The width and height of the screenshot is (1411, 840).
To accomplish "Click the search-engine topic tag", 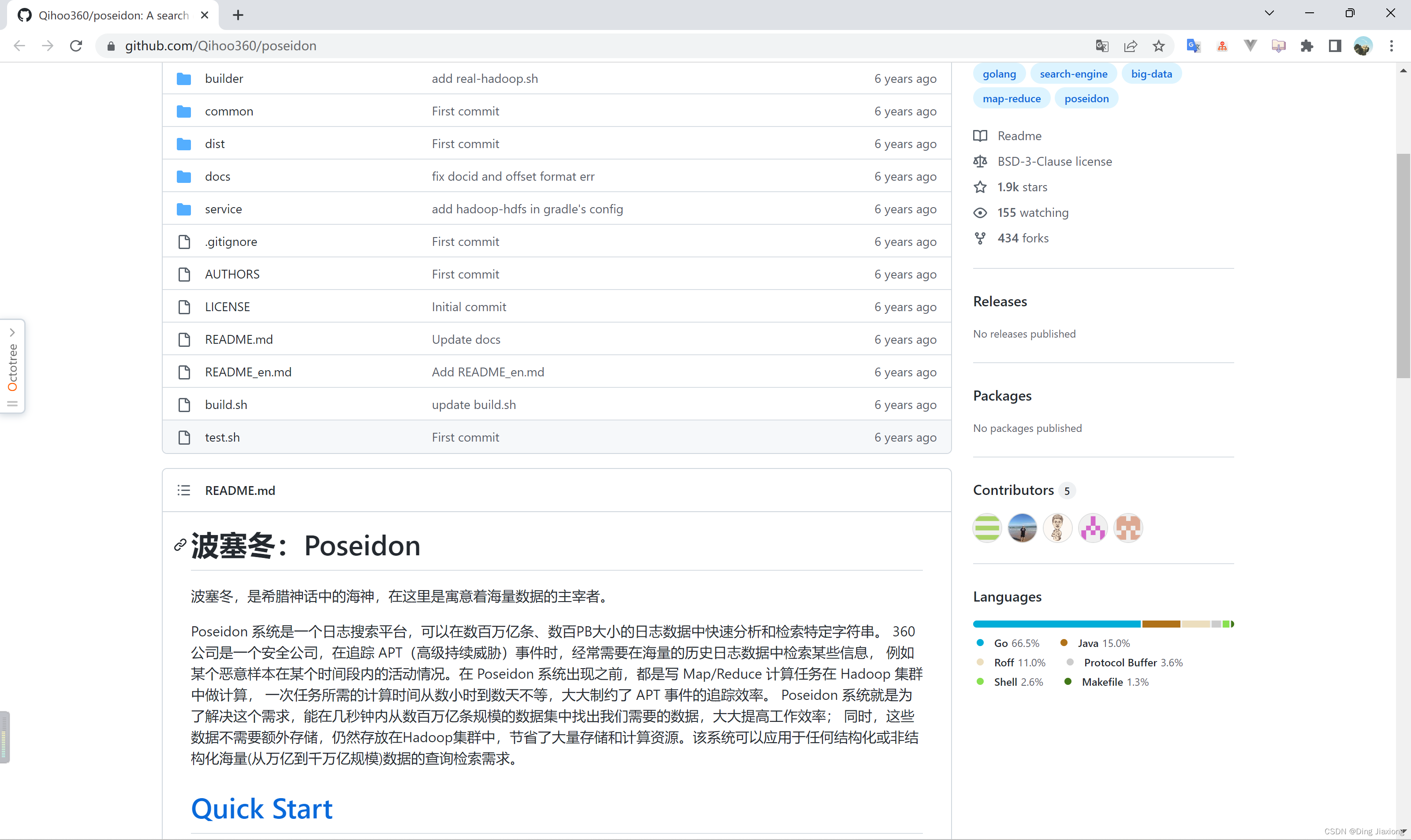I will tap(1073, 74).
